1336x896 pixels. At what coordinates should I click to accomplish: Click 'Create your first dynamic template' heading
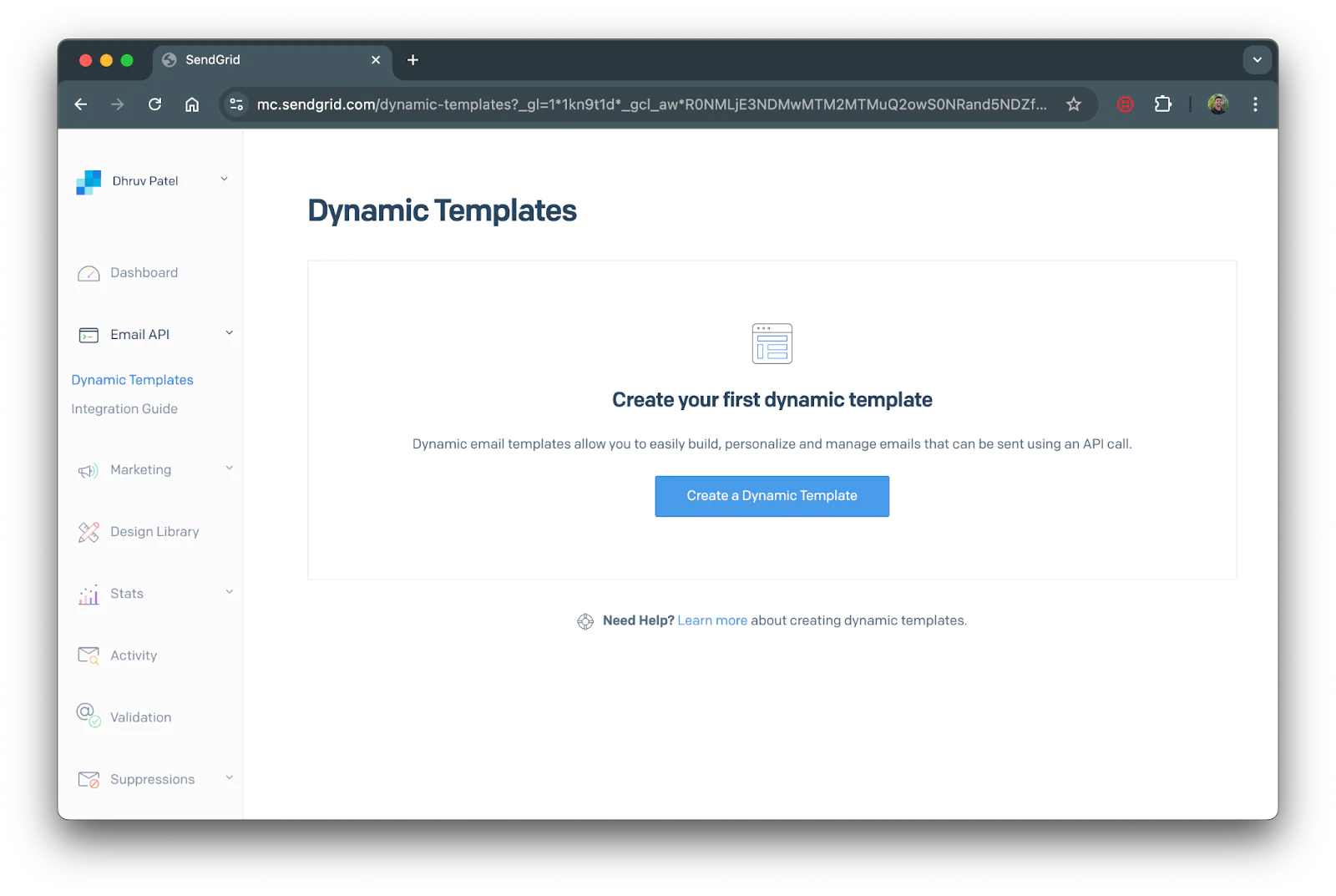click(x=772, y=400)
